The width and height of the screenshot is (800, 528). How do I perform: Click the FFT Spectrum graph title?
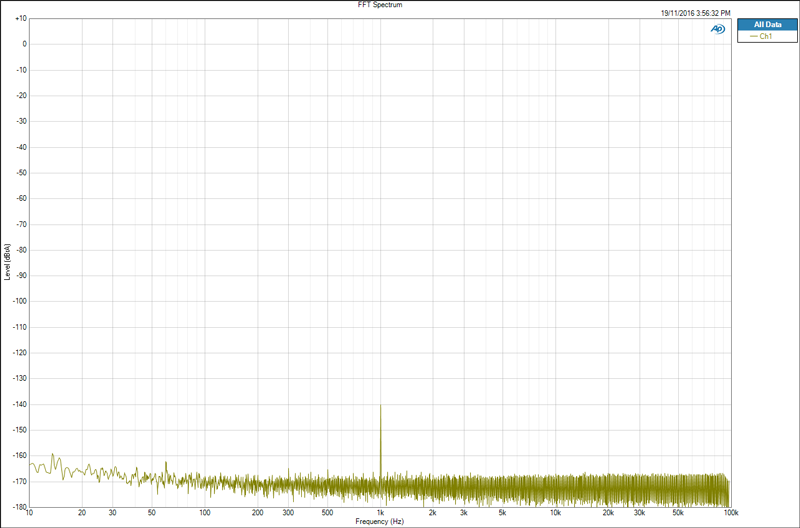(380, 5)
